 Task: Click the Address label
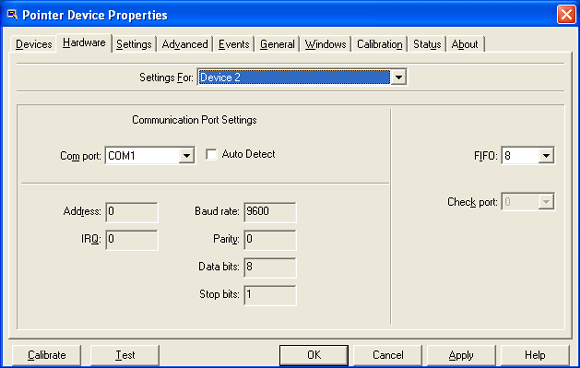[x=82, y=211]
